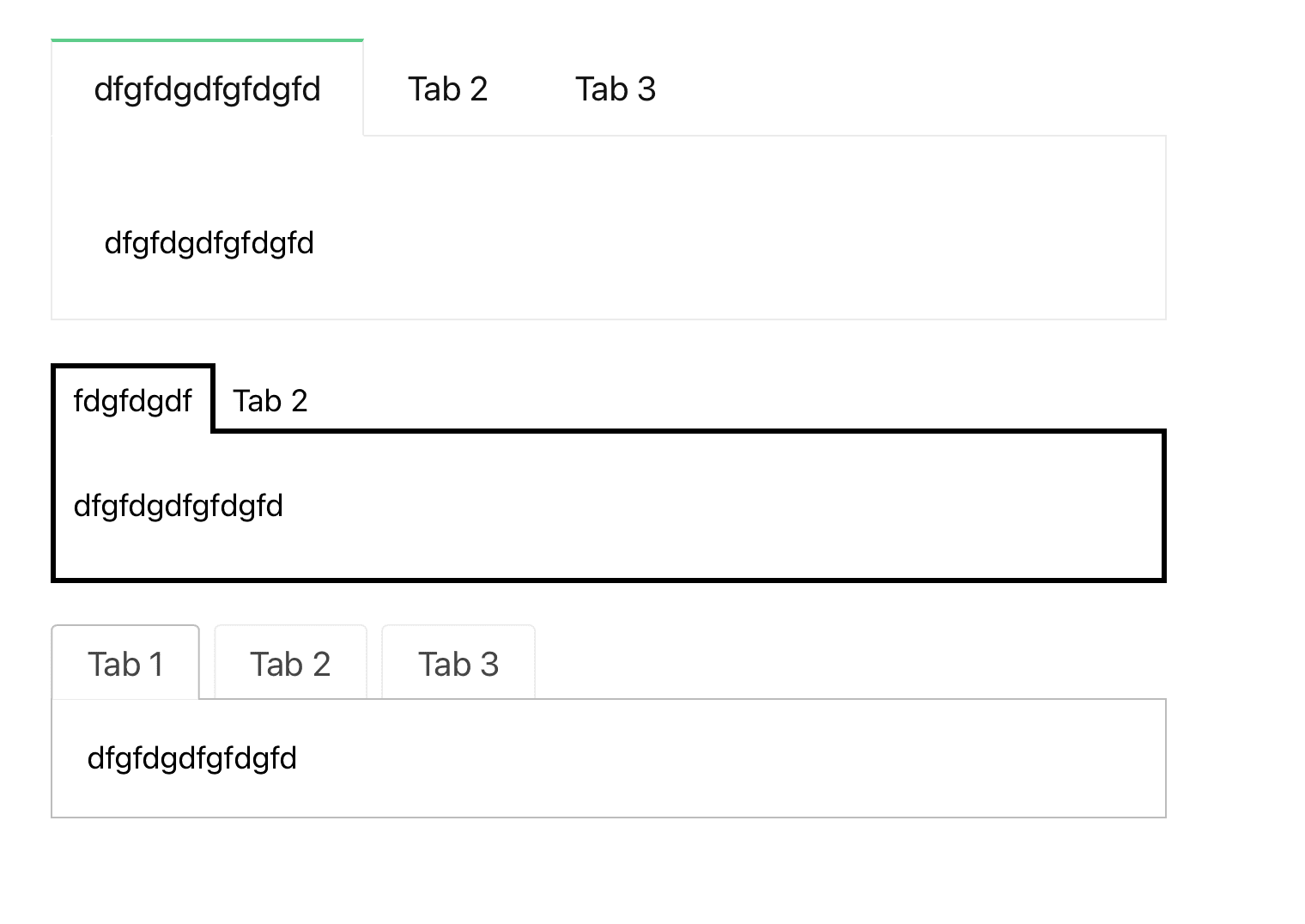Screen dimensions: 1305x924
Task: Select the thick-bordered active tab fdgfdgdf
Action: tap(132, 399)
